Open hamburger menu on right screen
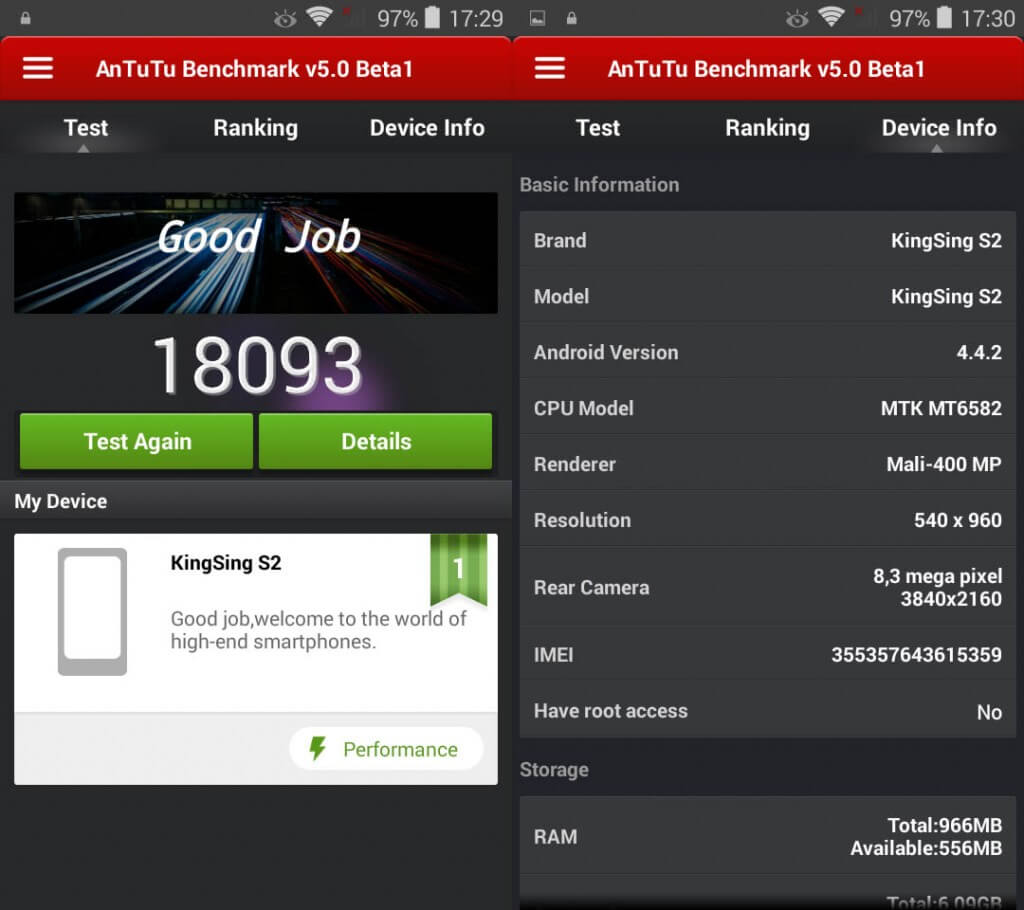The width and height of the screenshot is (1024, 910). point(550,68)
